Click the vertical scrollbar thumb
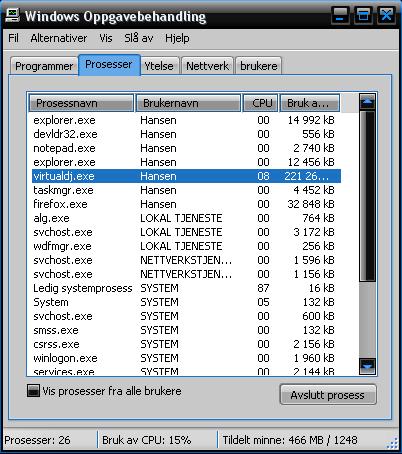Viewport: 402px width, 454px height. [x=367, y=197]
